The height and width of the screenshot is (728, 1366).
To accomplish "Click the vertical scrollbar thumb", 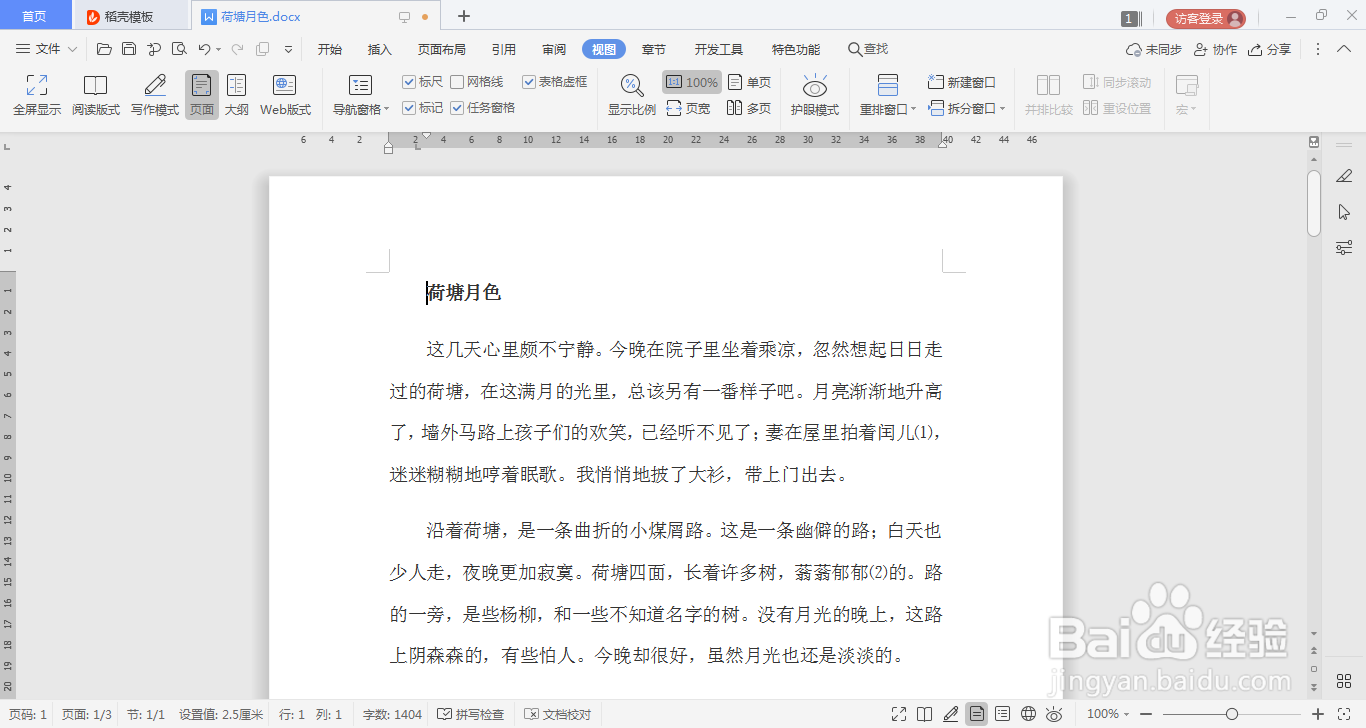I will 1314,203.
